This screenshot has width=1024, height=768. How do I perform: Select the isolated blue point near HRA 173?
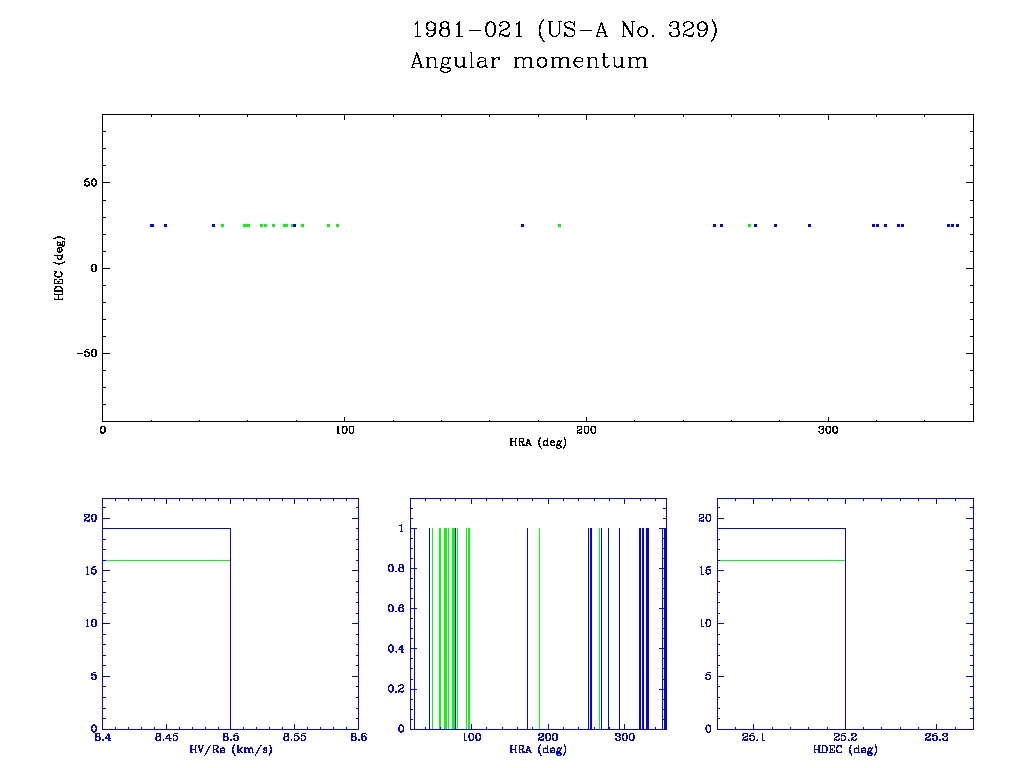click(522, 225)
